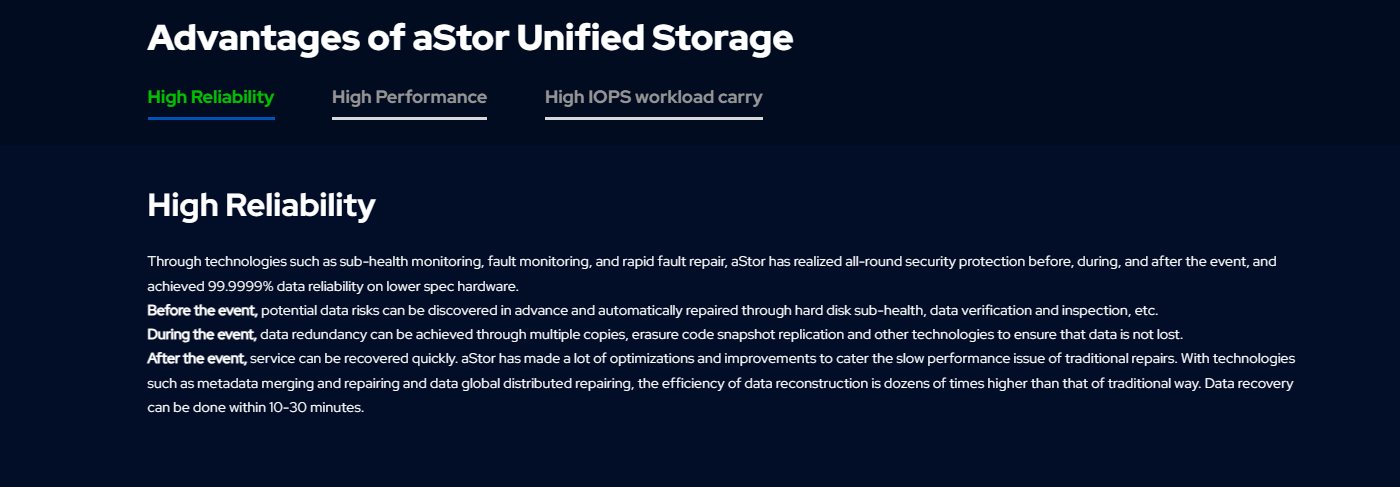Viewport: 1400px width, 487px height.
Task: Click the '99.9999% data reliability' text
Action: 286,286
